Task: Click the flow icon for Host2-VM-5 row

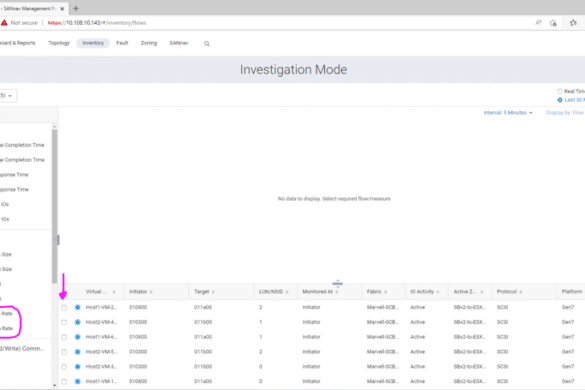Action: pos(78,352)
